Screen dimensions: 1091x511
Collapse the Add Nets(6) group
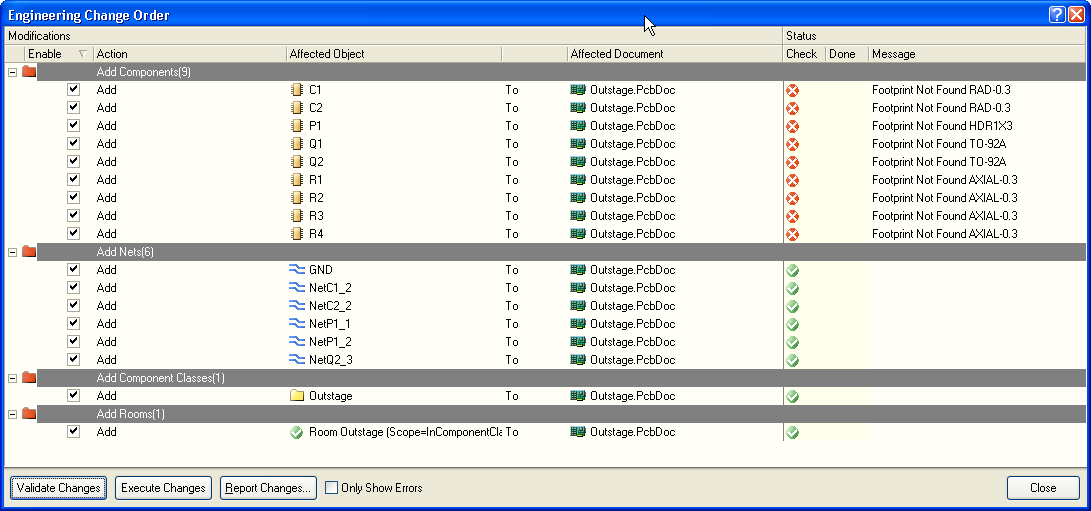pyautogui.click(x=12, y=252)
